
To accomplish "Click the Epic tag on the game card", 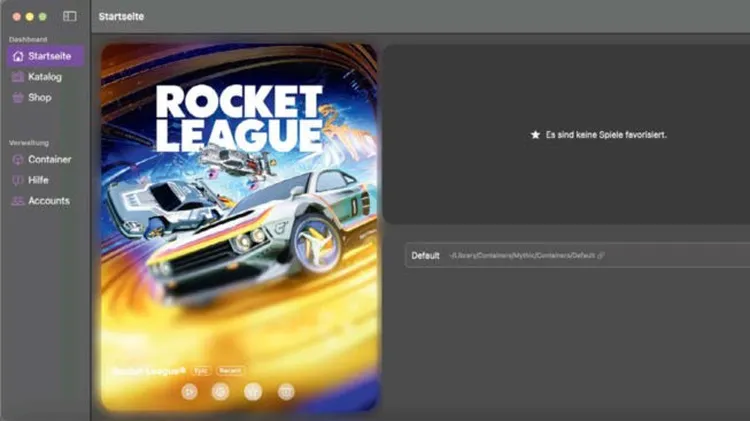I will [201, 371].
